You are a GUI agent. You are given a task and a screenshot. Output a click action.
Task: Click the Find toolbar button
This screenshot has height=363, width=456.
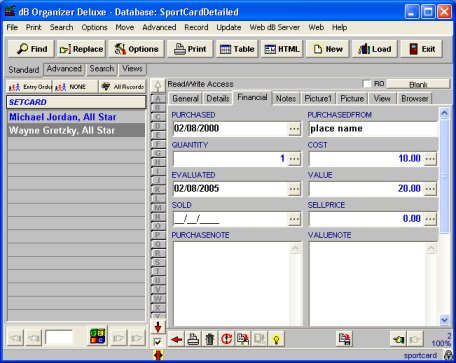[x=31, y=49]
